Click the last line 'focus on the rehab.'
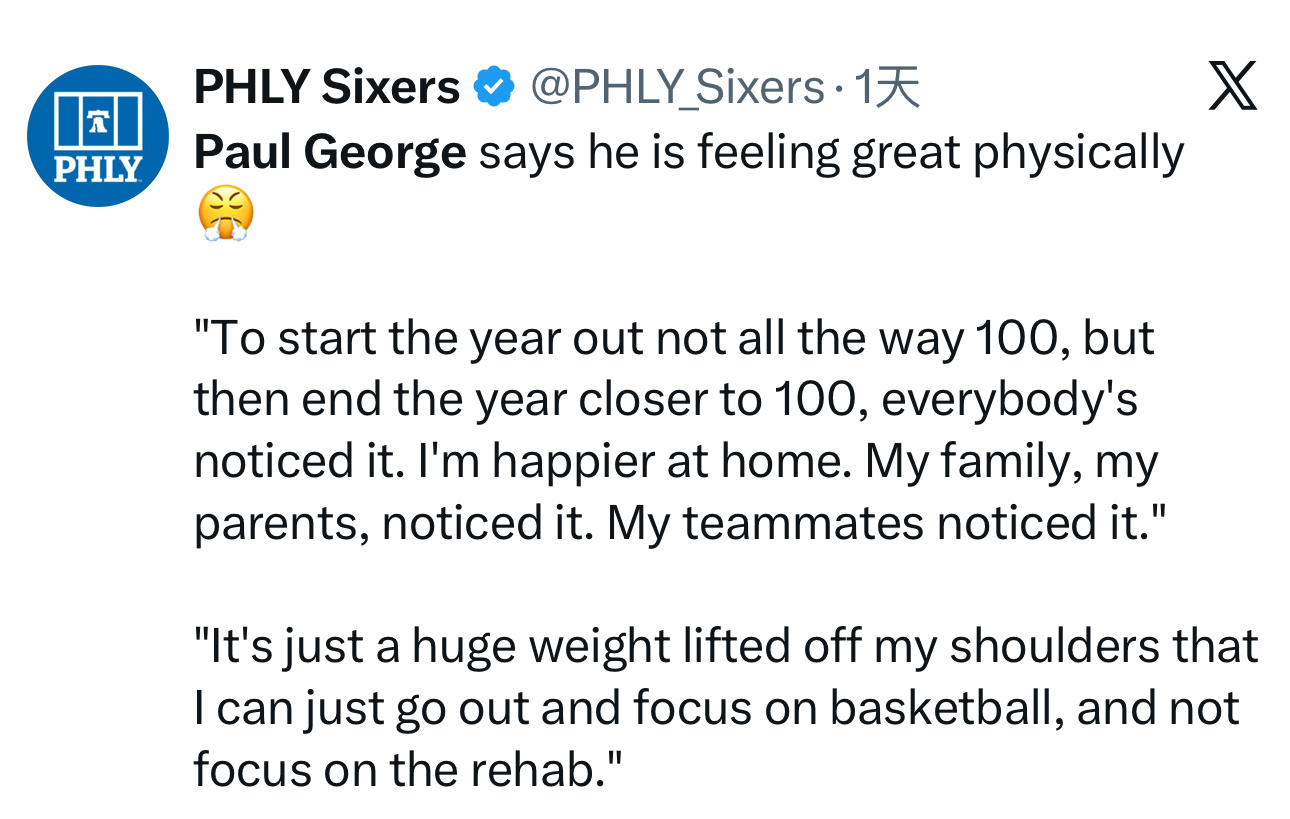 point(408,769)
